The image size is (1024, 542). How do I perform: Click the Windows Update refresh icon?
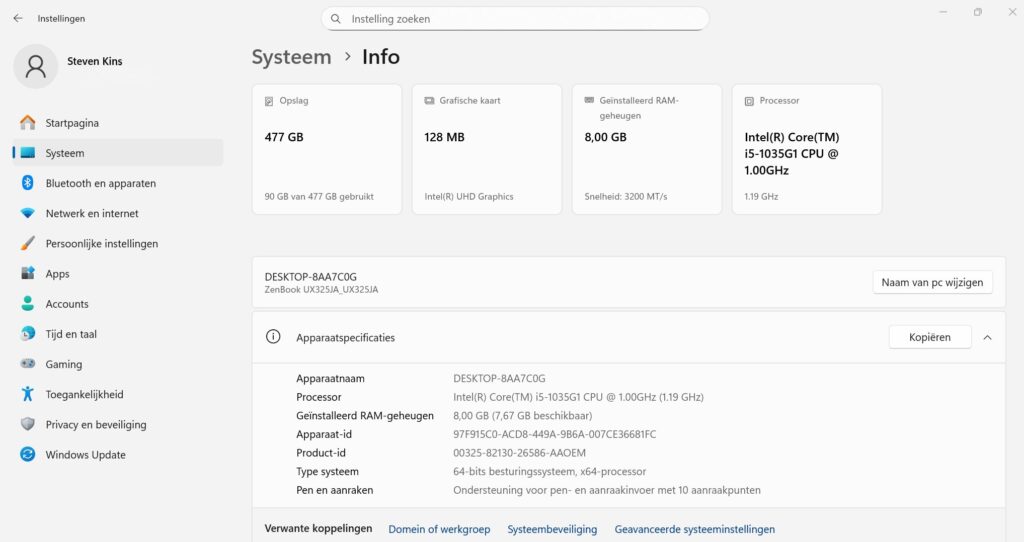tap(27, 454)
